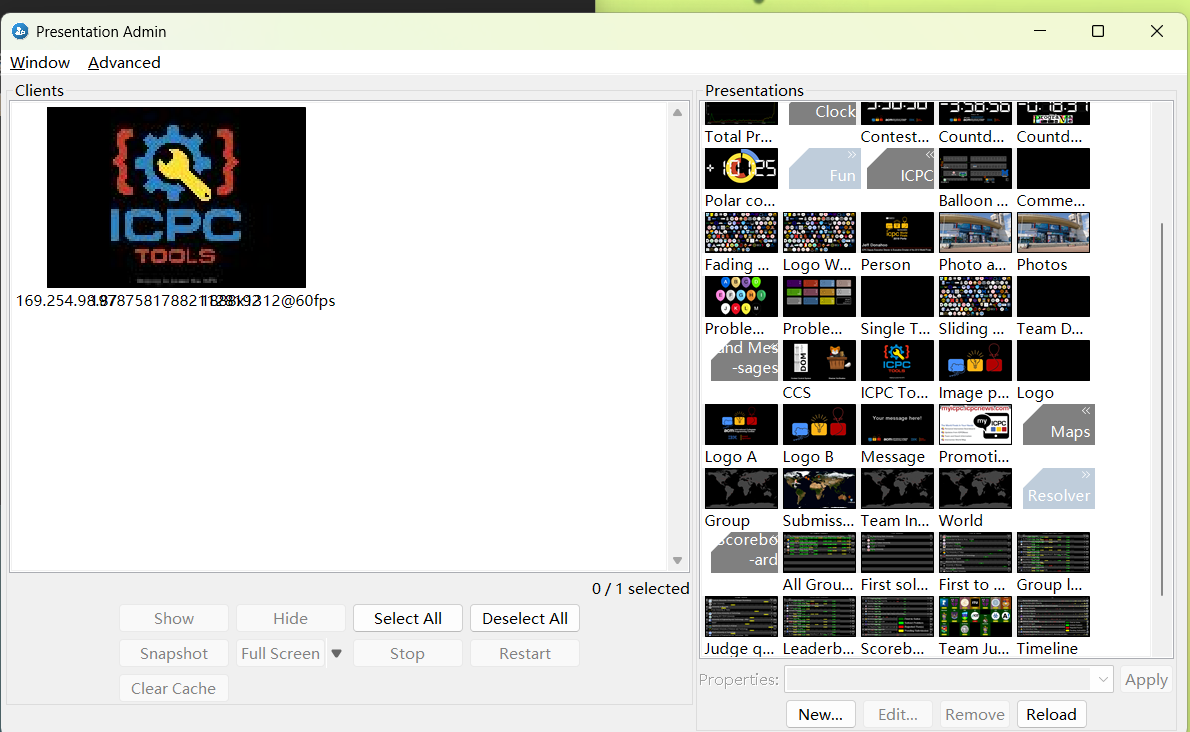Choose the Photos presentation thumbnail
Screen dimensions: 1190x732
(x=1053, y=233)
